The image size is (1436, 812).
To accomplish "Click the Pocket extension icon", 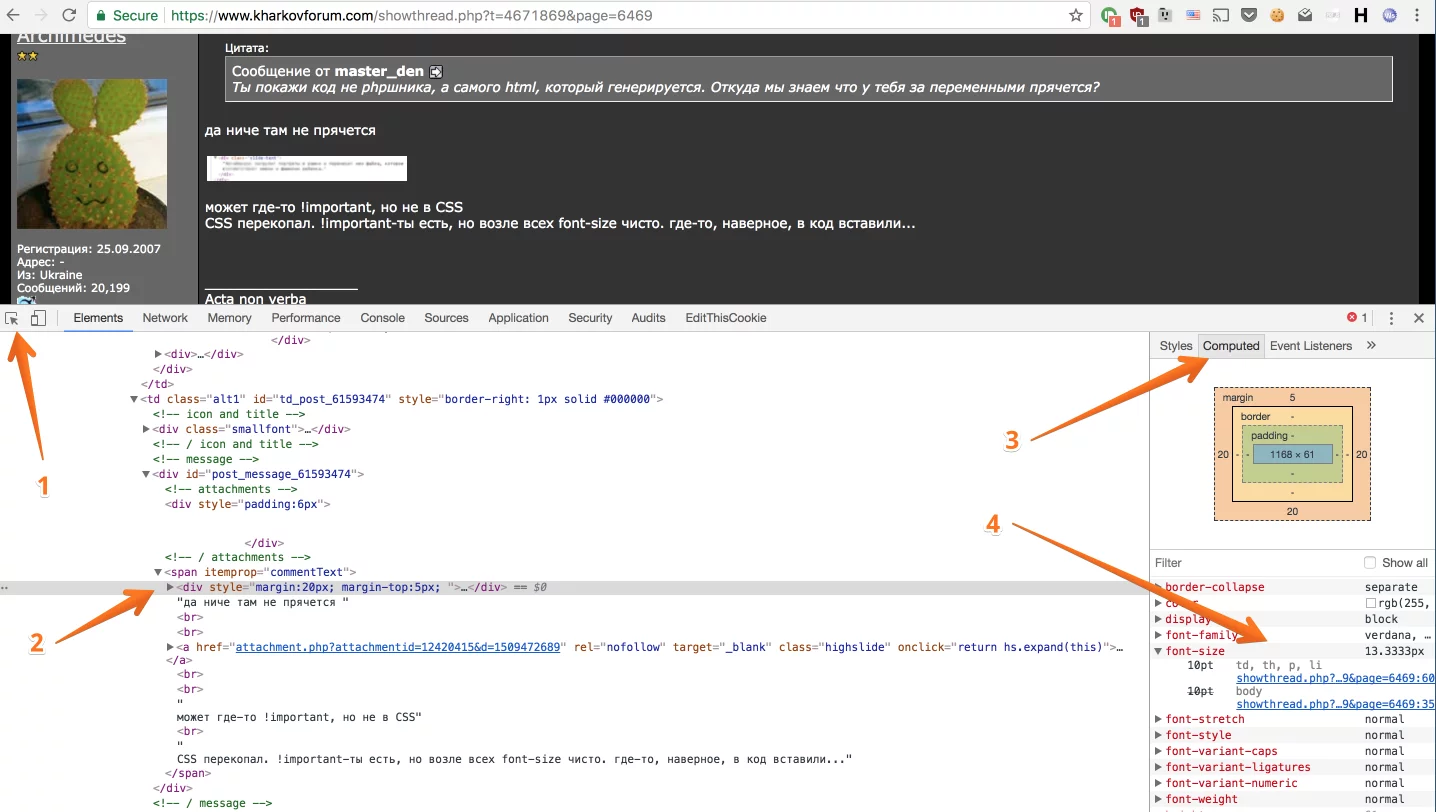I will click(1251, 15).
